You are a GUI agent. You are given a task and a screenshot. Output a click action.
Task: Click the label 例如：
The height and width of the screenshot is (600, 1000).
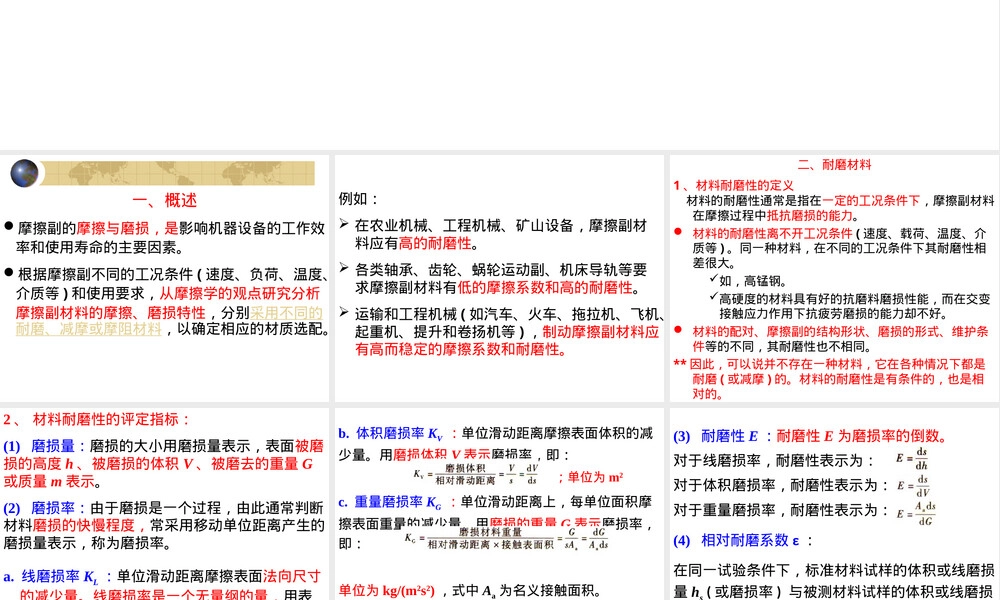[358, 199]
